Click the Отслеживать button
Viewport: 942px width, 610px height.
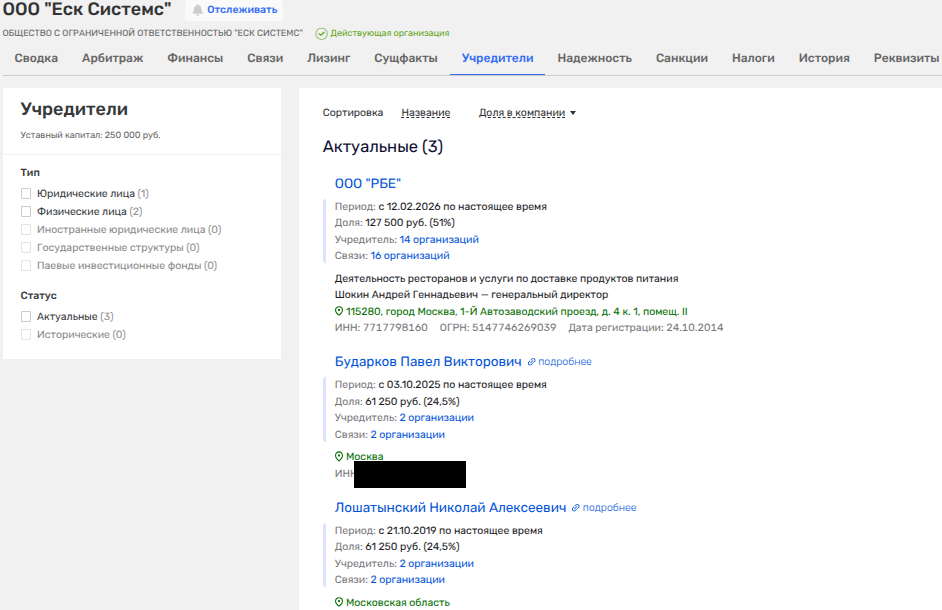click(241, 10)
